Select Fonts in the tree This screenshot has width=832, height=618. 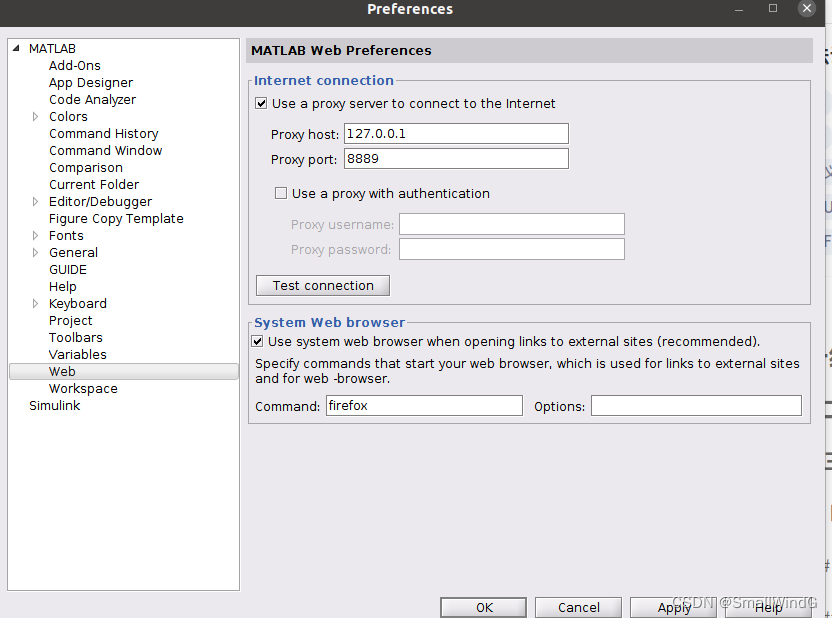66,236
